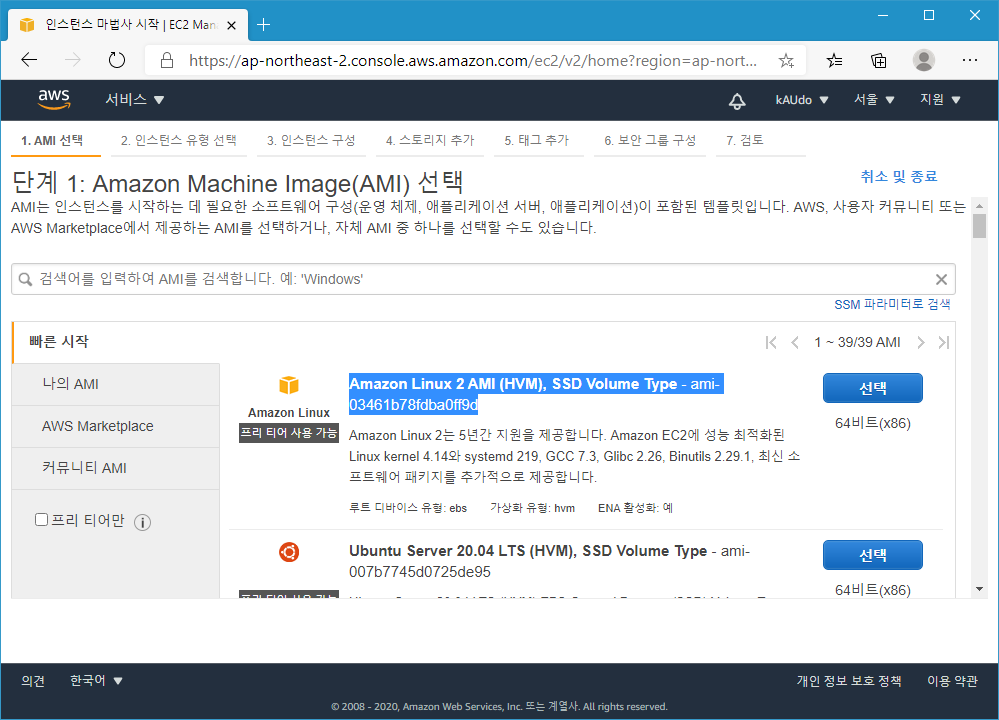999x720 pixels.
Task: Select the Ubuntu Server 20.04 AMI with 선택
Action: pyautogui.click(x=872, y=555)
